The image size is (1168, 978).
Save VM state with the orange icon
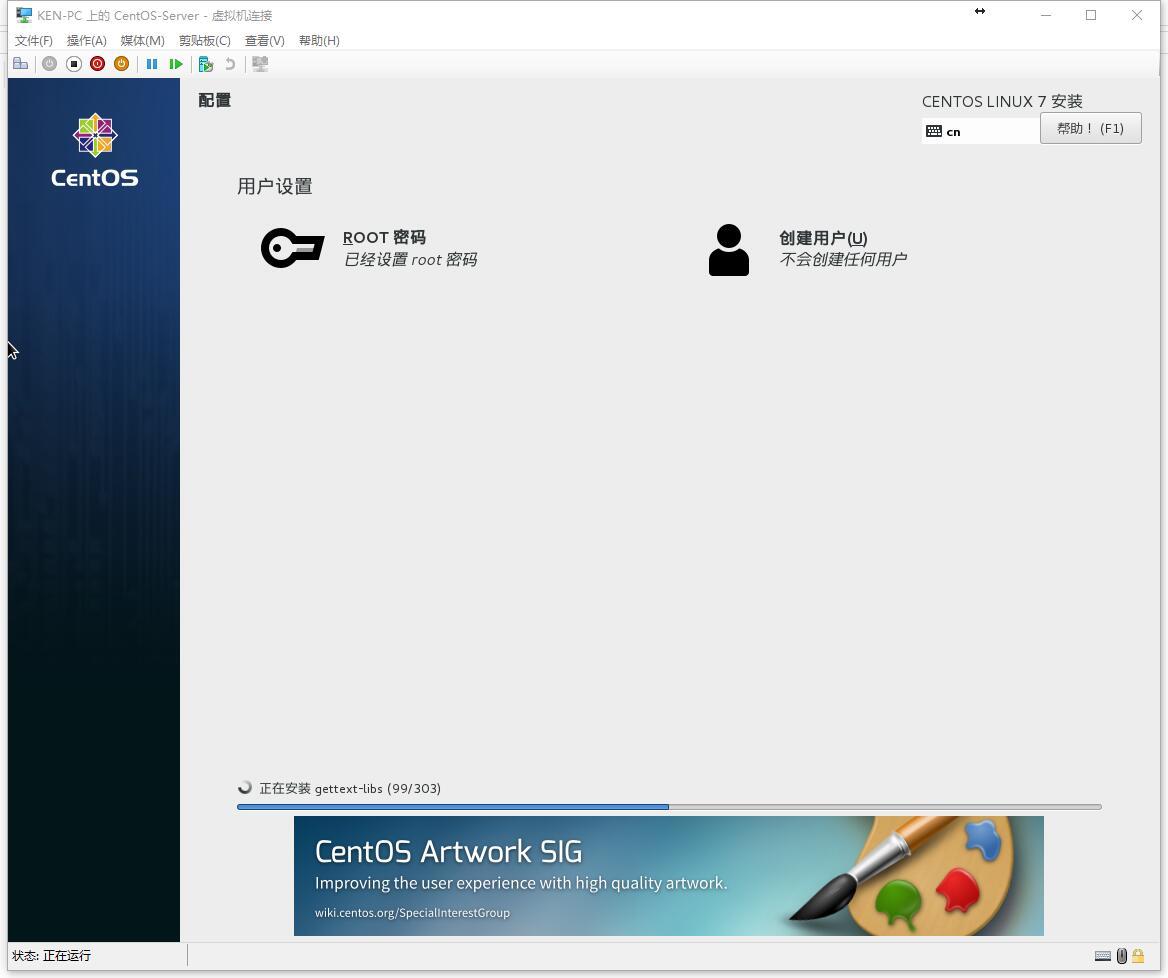[x=121, y=64]
